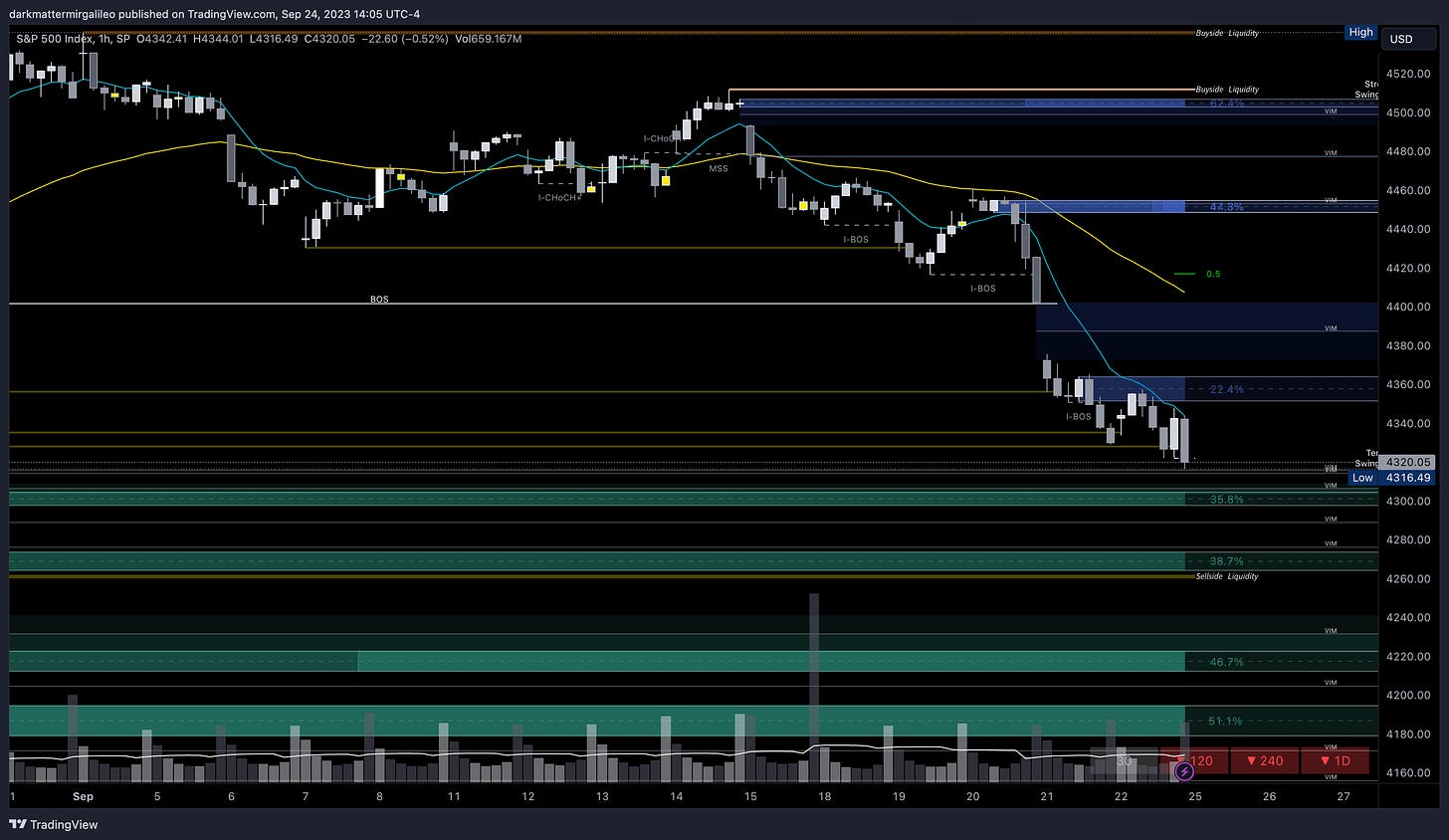Click the 4460.00 price axis value
Screen dimensions: 1449x840
pyautogui.click(x=1408, y=190)
